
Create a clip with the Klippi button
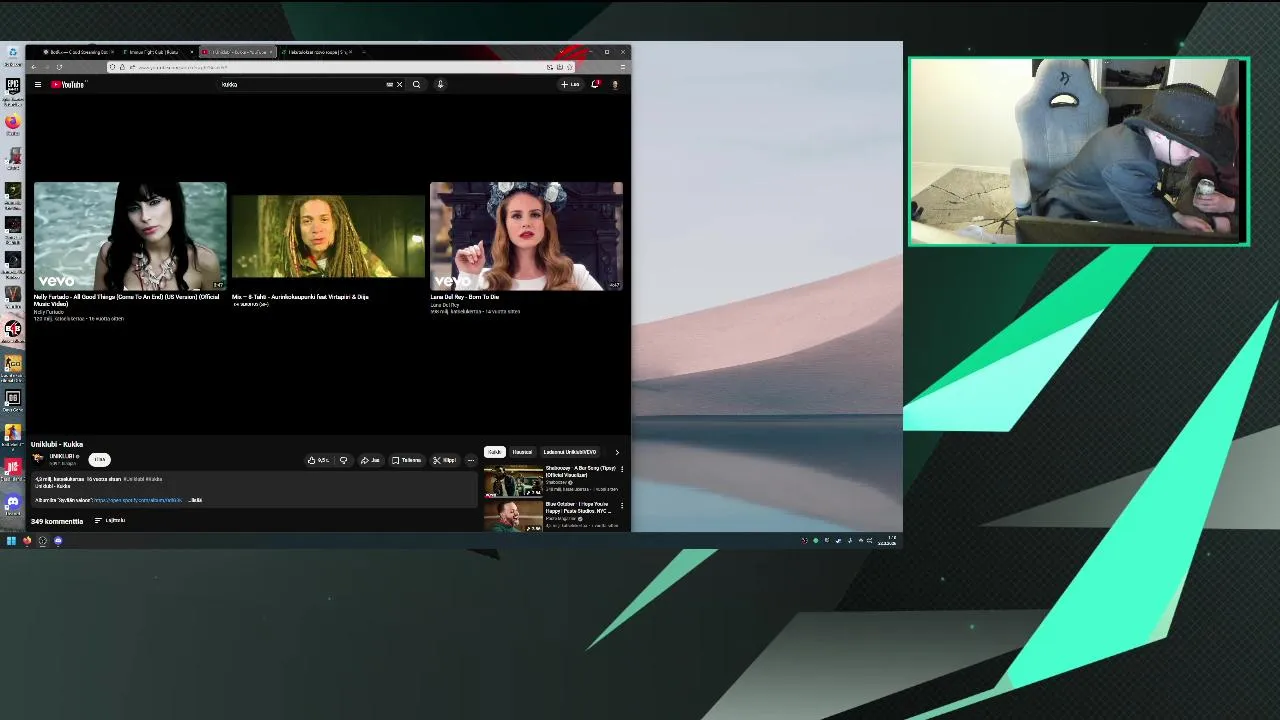click(x=444, y=460)
